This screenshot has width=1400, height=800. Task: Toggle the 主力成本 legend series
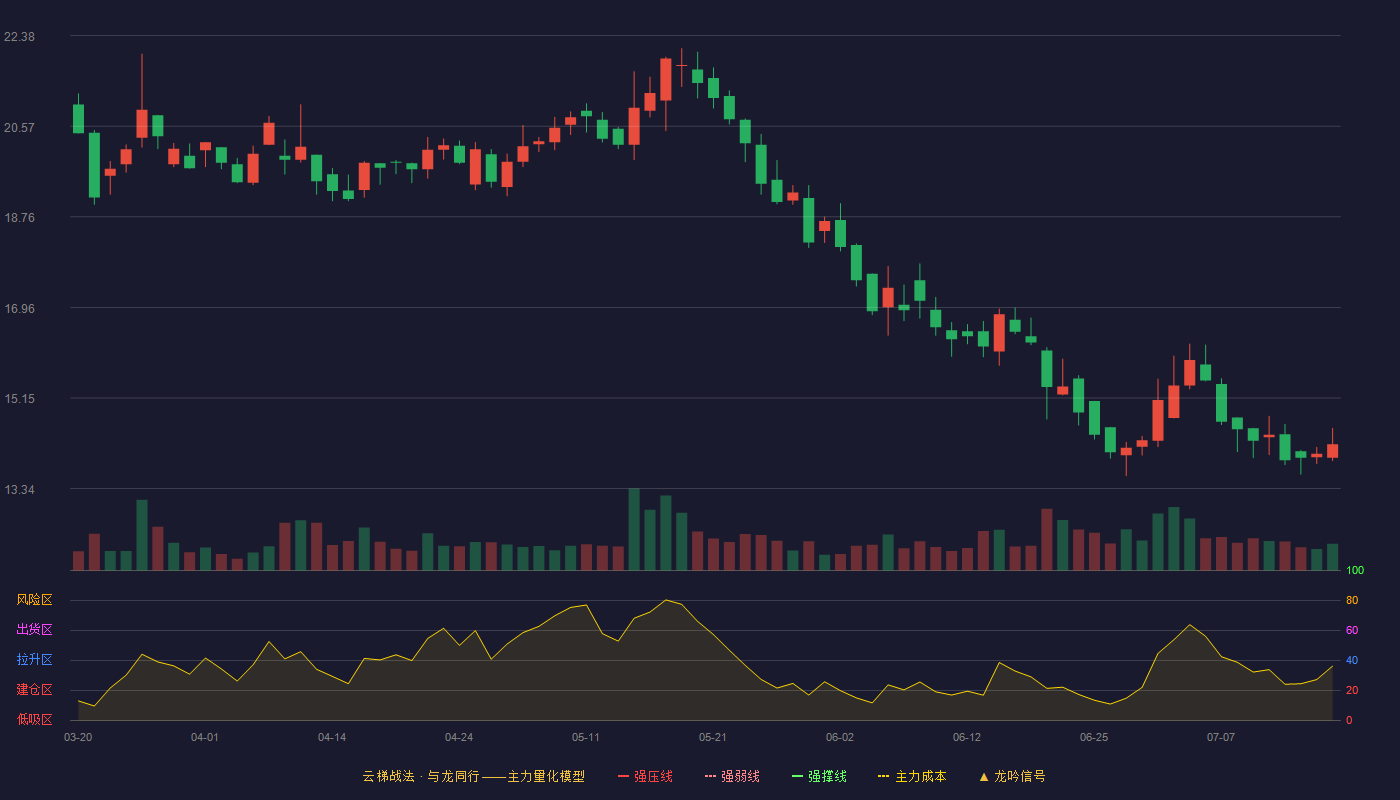click(912, 776)
